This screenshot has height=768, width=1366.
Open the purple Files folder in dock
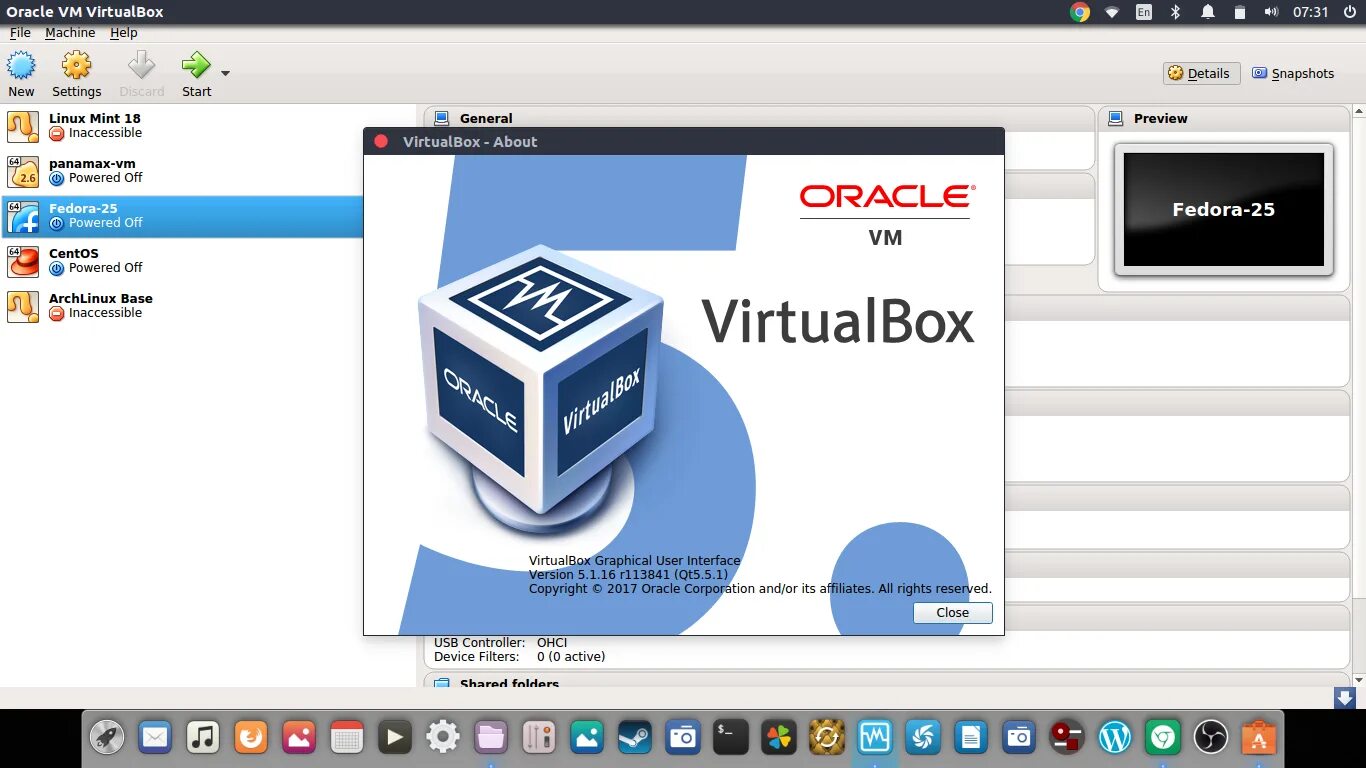pos(491,738)
